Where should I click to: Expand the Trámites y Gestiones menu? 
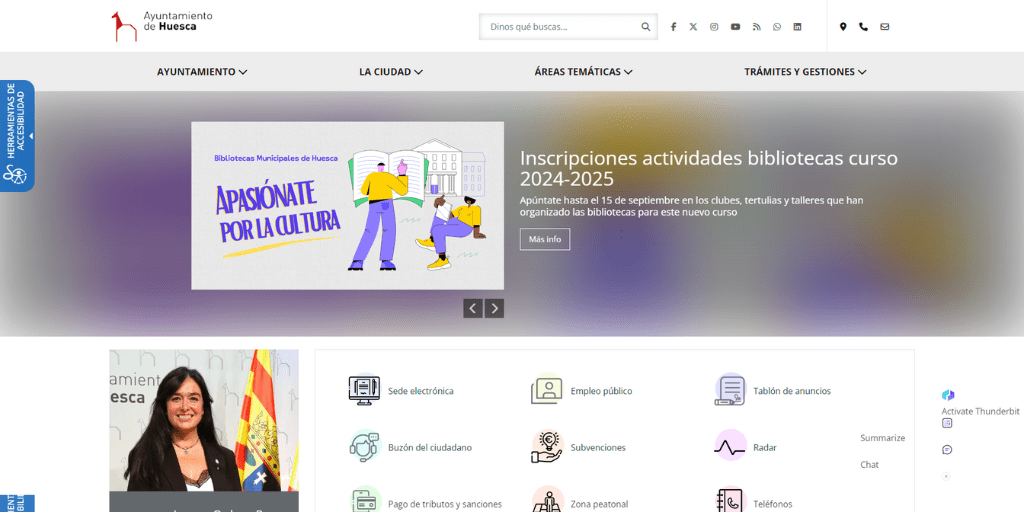805,72
